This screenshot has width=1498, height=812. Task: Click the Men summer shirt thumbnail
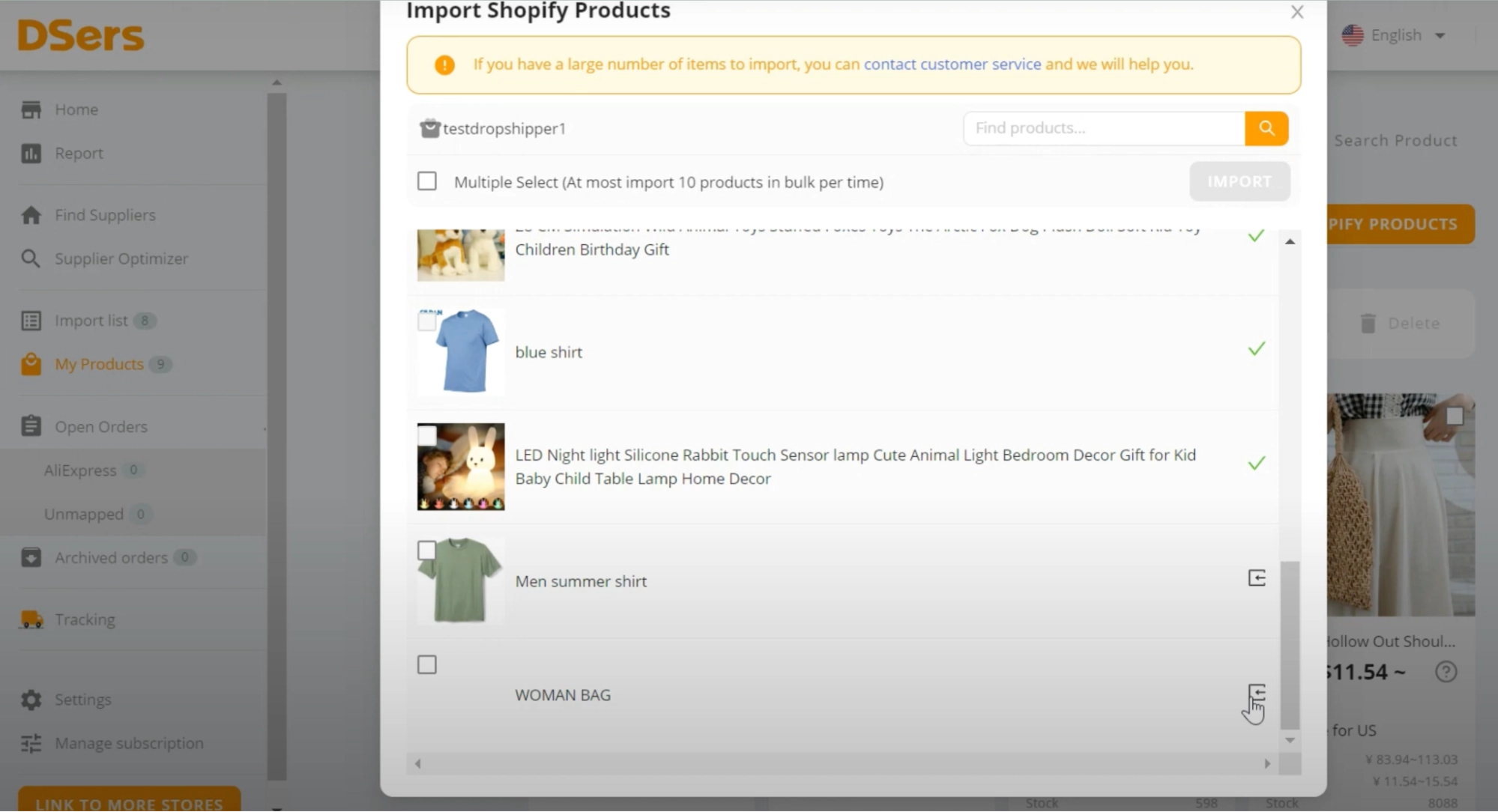coord(461,581)
